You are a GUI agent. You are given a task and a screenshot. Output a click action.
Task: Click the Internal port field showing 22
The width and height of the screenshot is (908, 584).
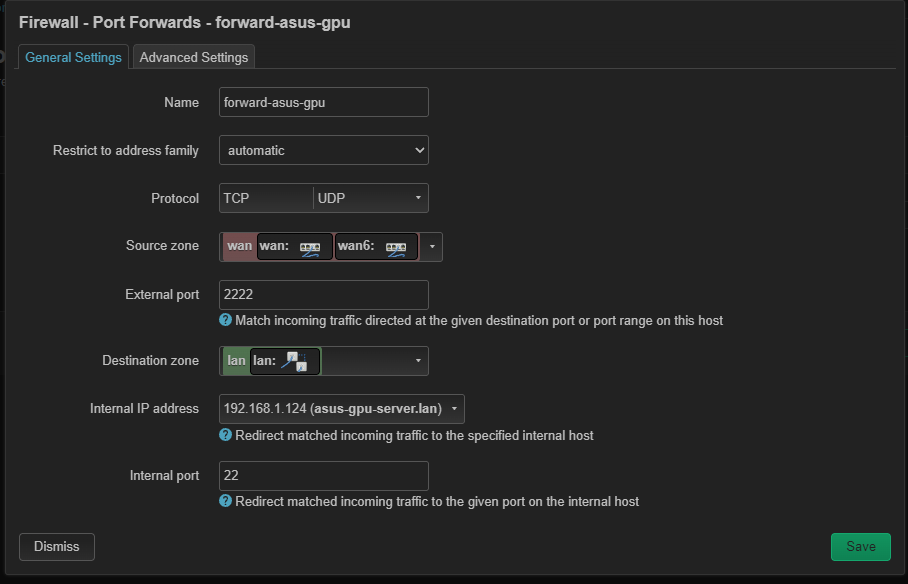324,475
